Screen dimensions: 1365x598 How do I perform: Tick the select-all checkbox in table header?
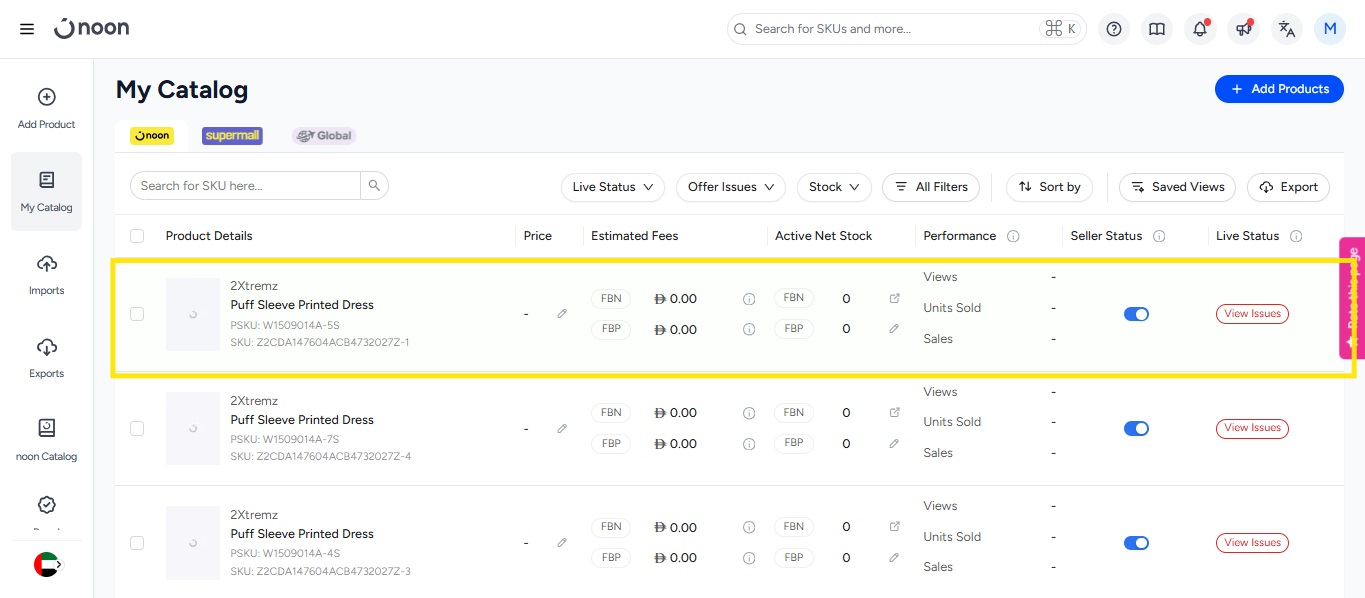click(137, 236)
